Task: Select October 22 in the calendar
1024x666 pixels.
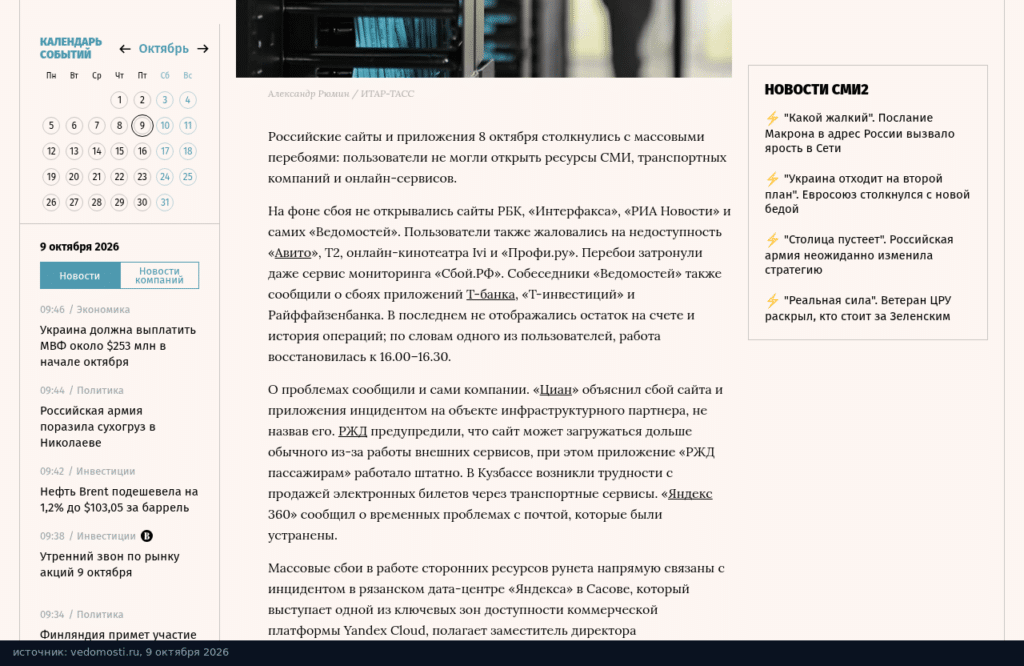Action: pyautogui.click(x=120, y=177)
